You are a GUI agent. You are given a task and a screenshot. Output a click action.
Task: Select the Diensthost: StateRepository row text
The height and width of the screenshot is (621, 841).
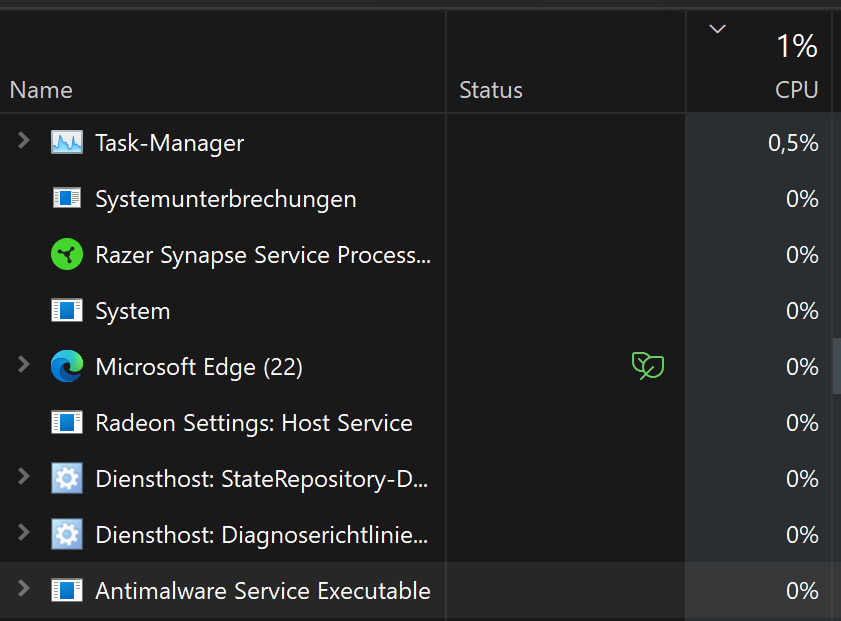[262, 479]
